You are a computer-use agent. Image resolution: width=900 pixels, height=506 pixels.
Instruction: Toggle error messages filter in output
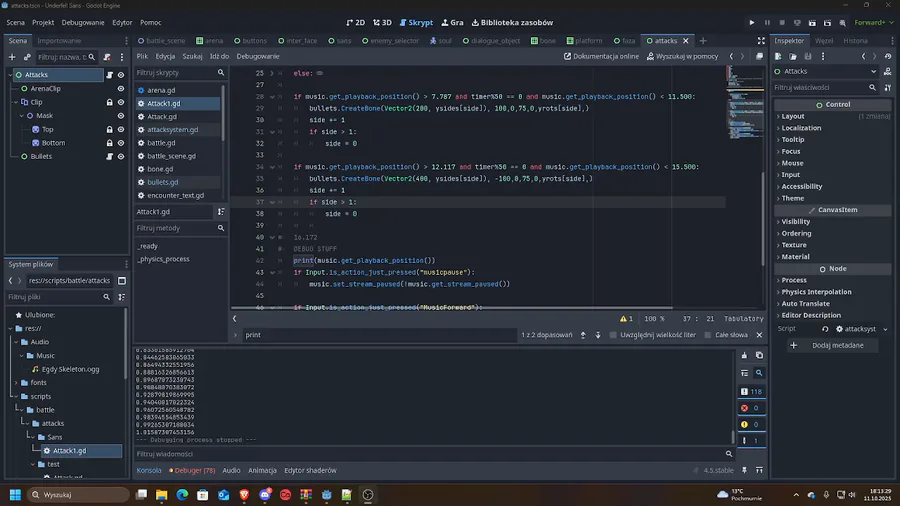[x=751, y=408]
